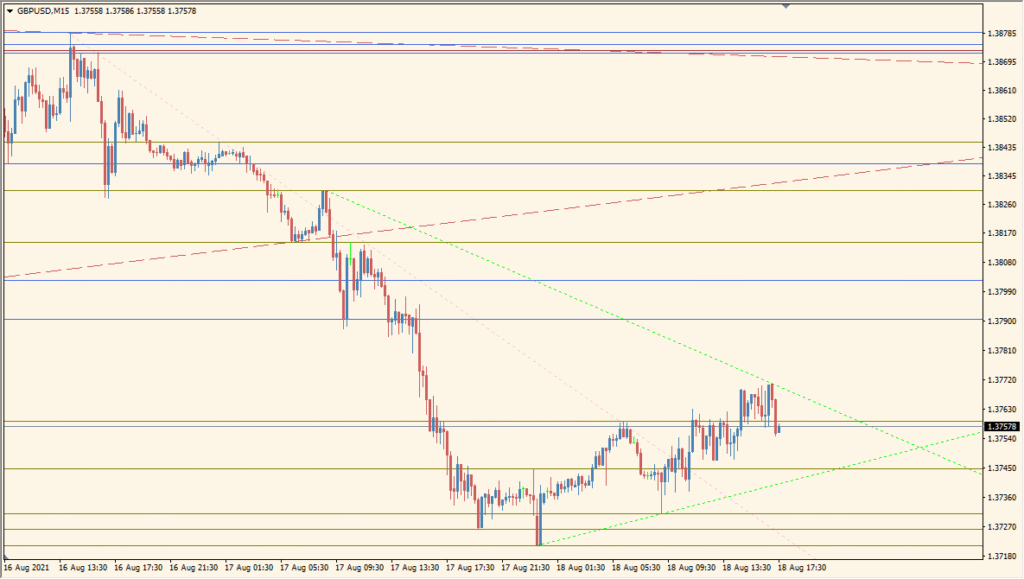
Task: Click the 18 Aug 01:30 time label
Action: pyautogui.click(x=581, y=568)
